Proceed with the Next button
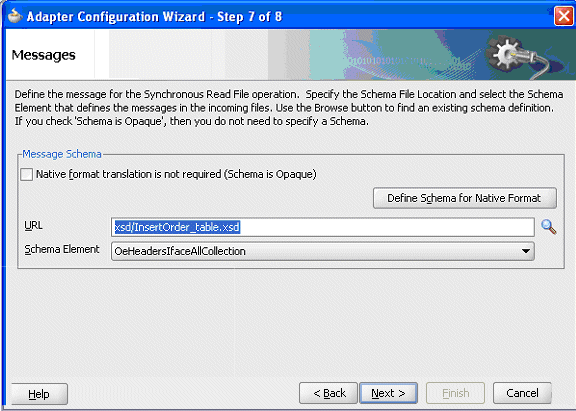This screenshot has width=576, height=411. (x=388, y=393)
